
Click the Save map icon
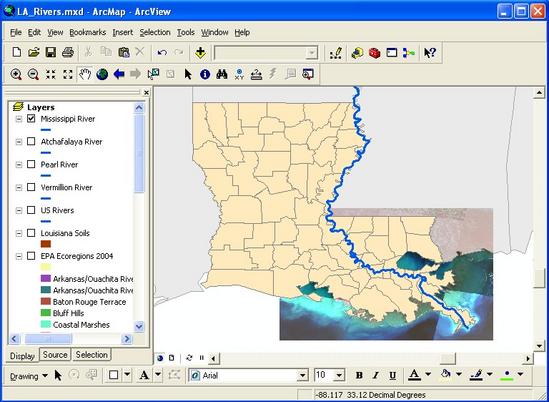tap(51, 53)
